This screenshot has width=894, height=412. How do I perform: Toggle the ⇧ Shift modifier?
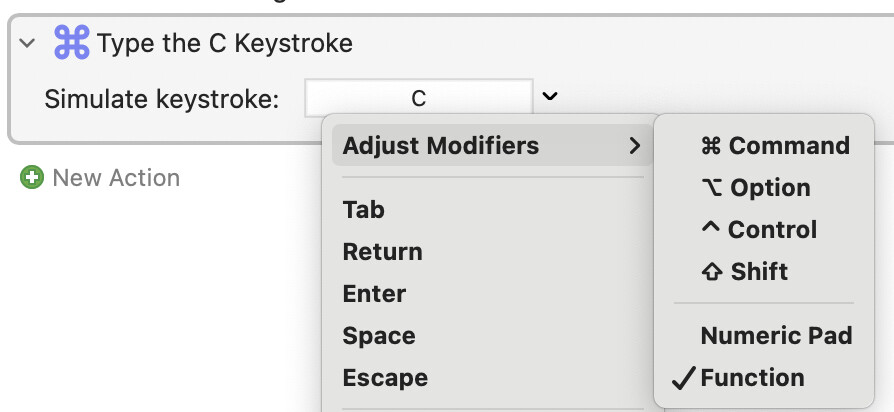(745, 272)
